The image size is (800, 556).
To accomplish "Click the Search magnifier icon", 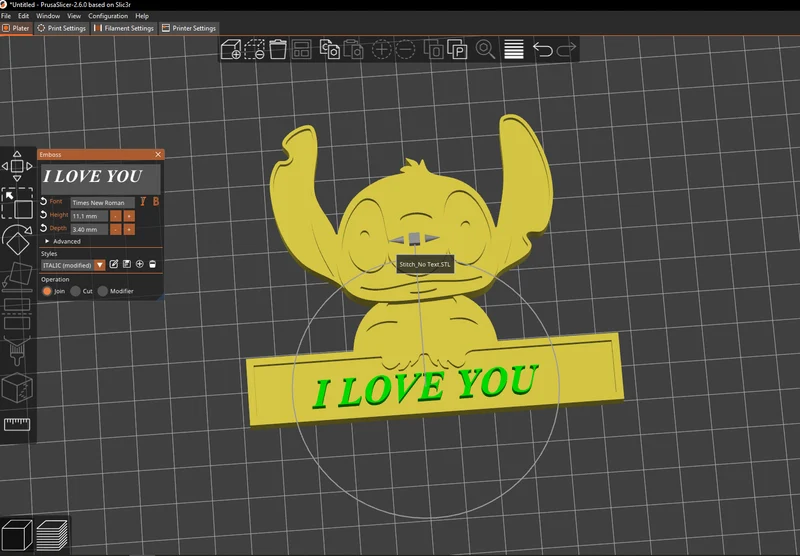I will coord(485,49).
